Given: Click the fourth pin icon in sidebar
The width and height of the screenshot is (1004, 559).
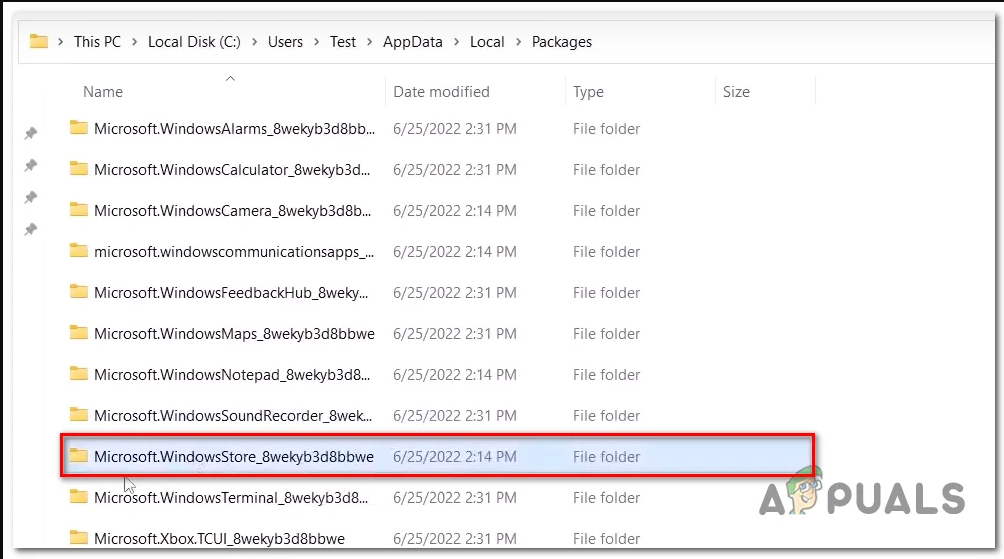Looking at the screenshot, I should click(x=31, y=229).
